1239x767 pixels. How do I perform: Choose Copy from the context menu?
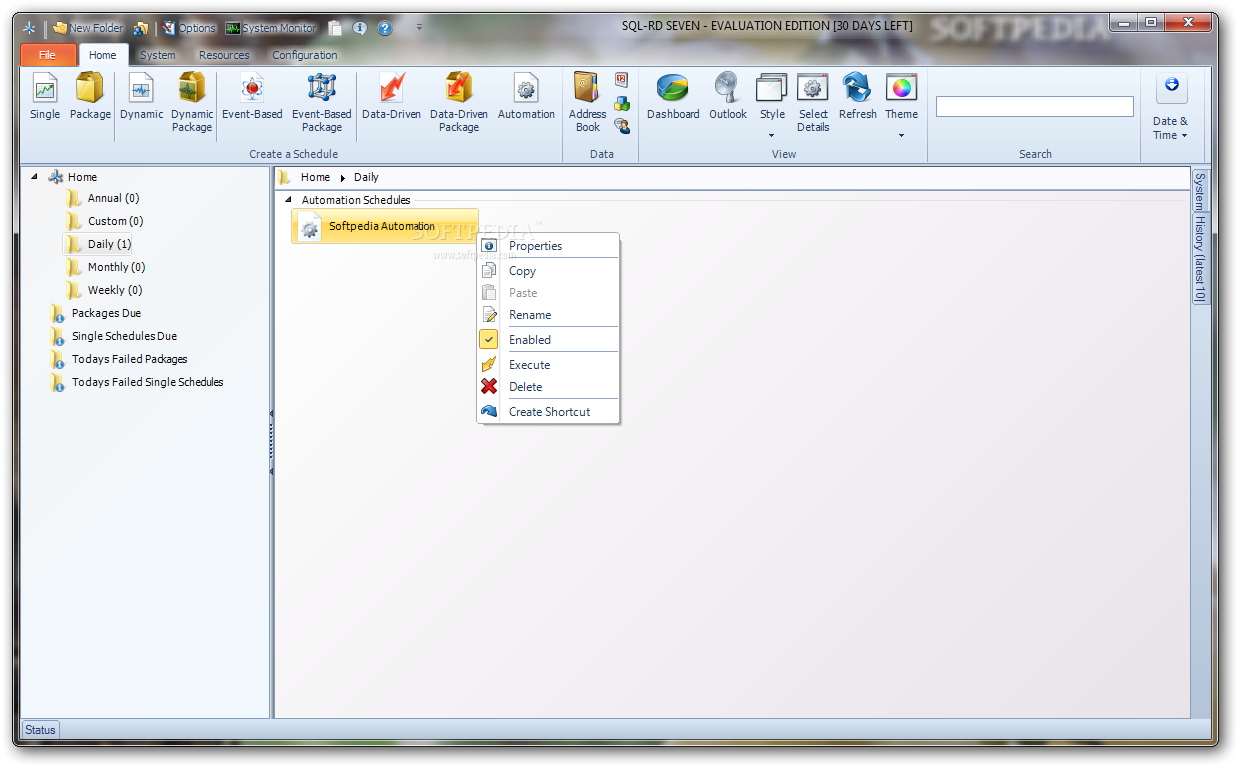548,271
